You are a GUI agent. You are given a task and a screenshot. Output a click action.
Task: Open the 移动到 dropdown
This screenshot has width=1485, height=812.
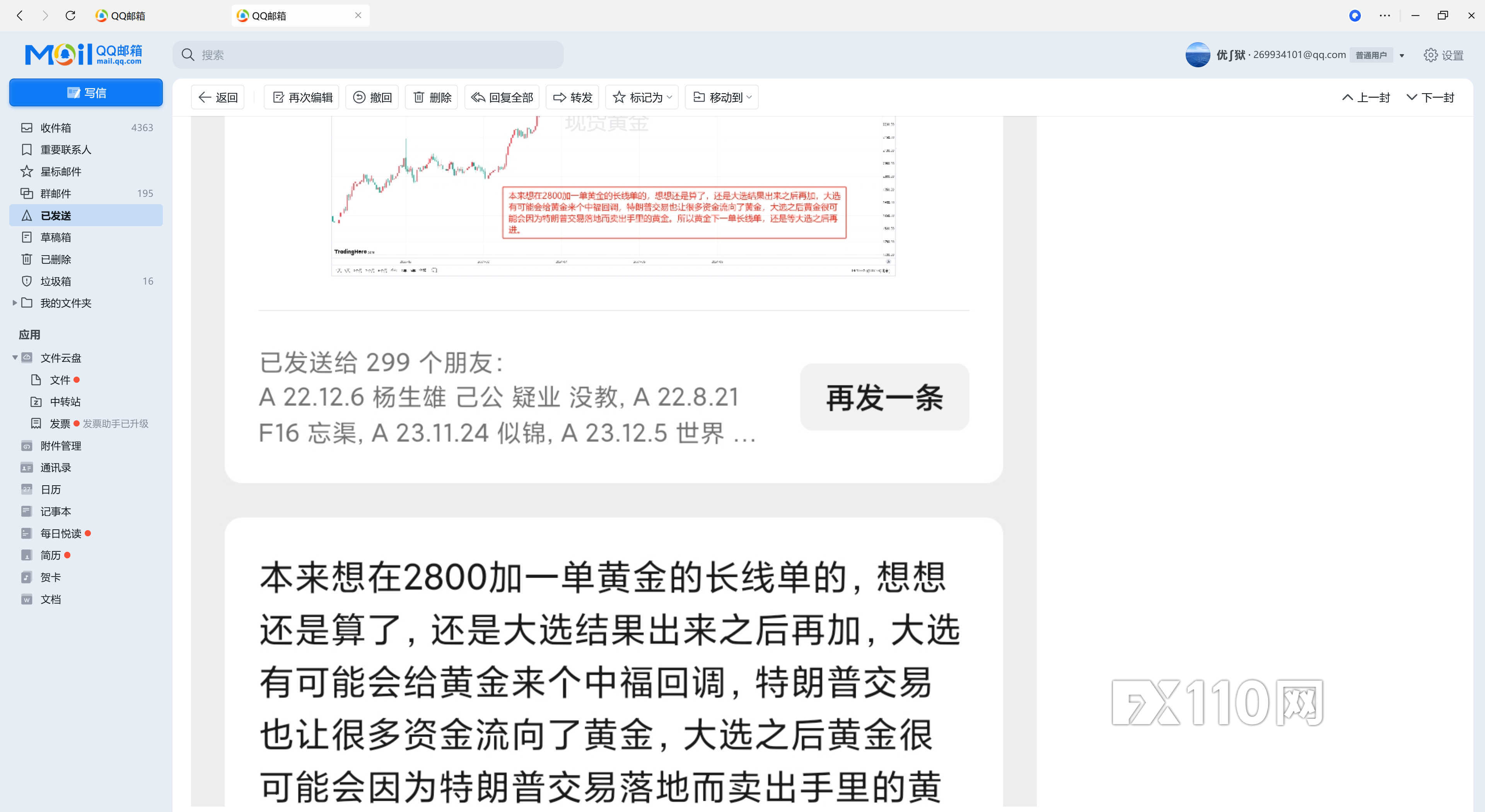[722, 97]
